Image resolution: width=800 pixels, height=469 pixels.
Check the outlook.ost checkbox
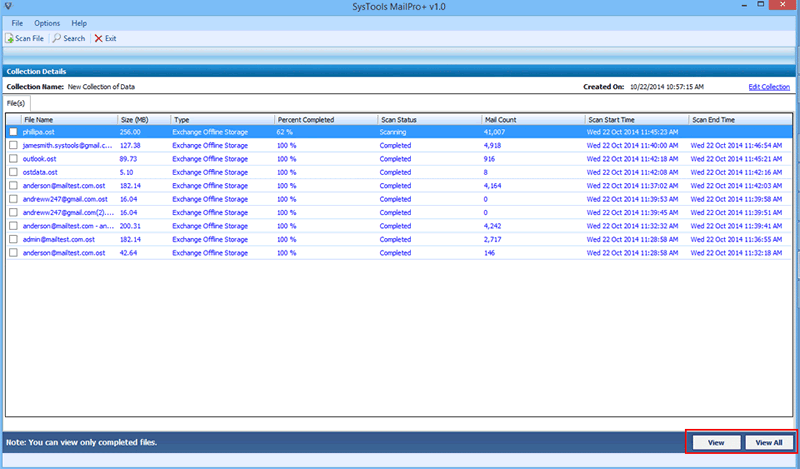[x=13, y=159]
